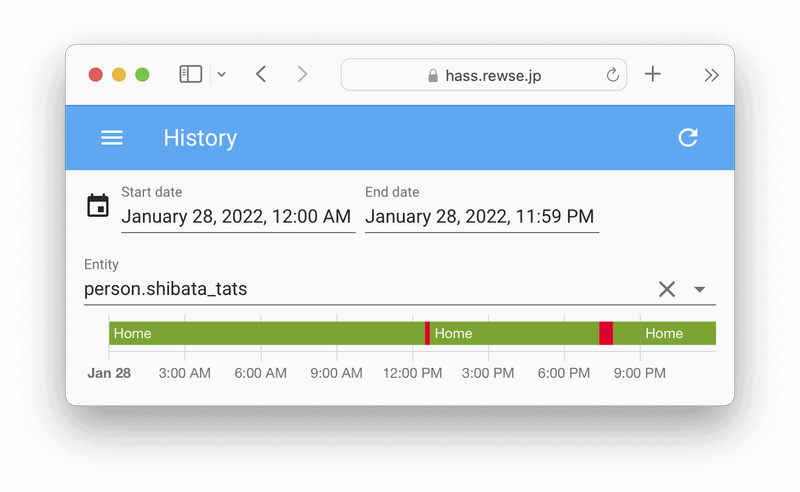Click the first green Home timeline segment
The image size is (800, 492).
(x=266, y=333)
